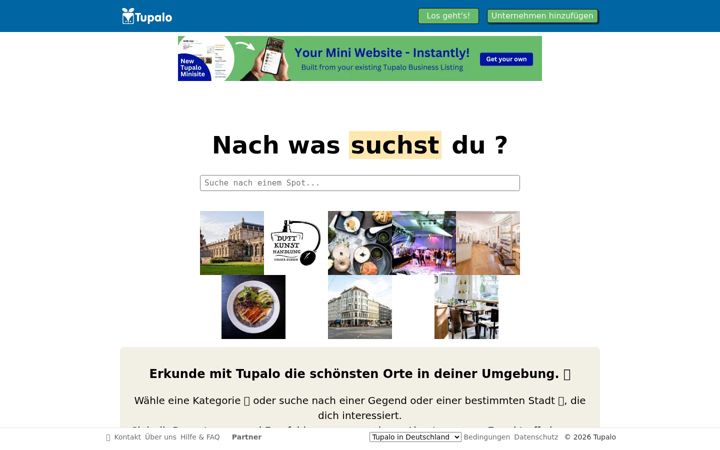This screenshot has width=720, height=450.
Task: Open Hilfe & FAQ link
Action: [x=200, y=437]
